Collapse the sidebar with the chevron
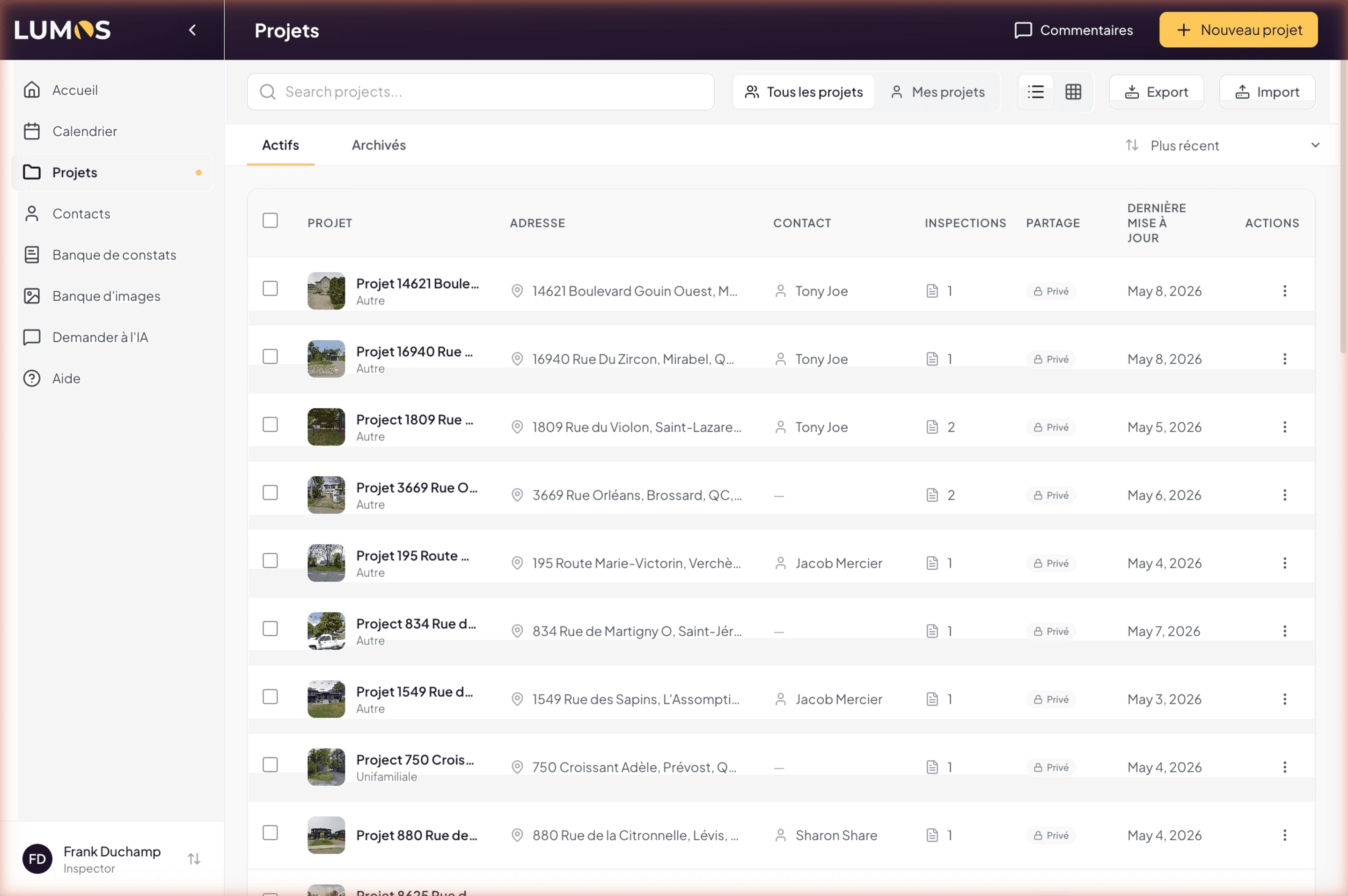The image size is (1348, 896). tap(192, 29)
